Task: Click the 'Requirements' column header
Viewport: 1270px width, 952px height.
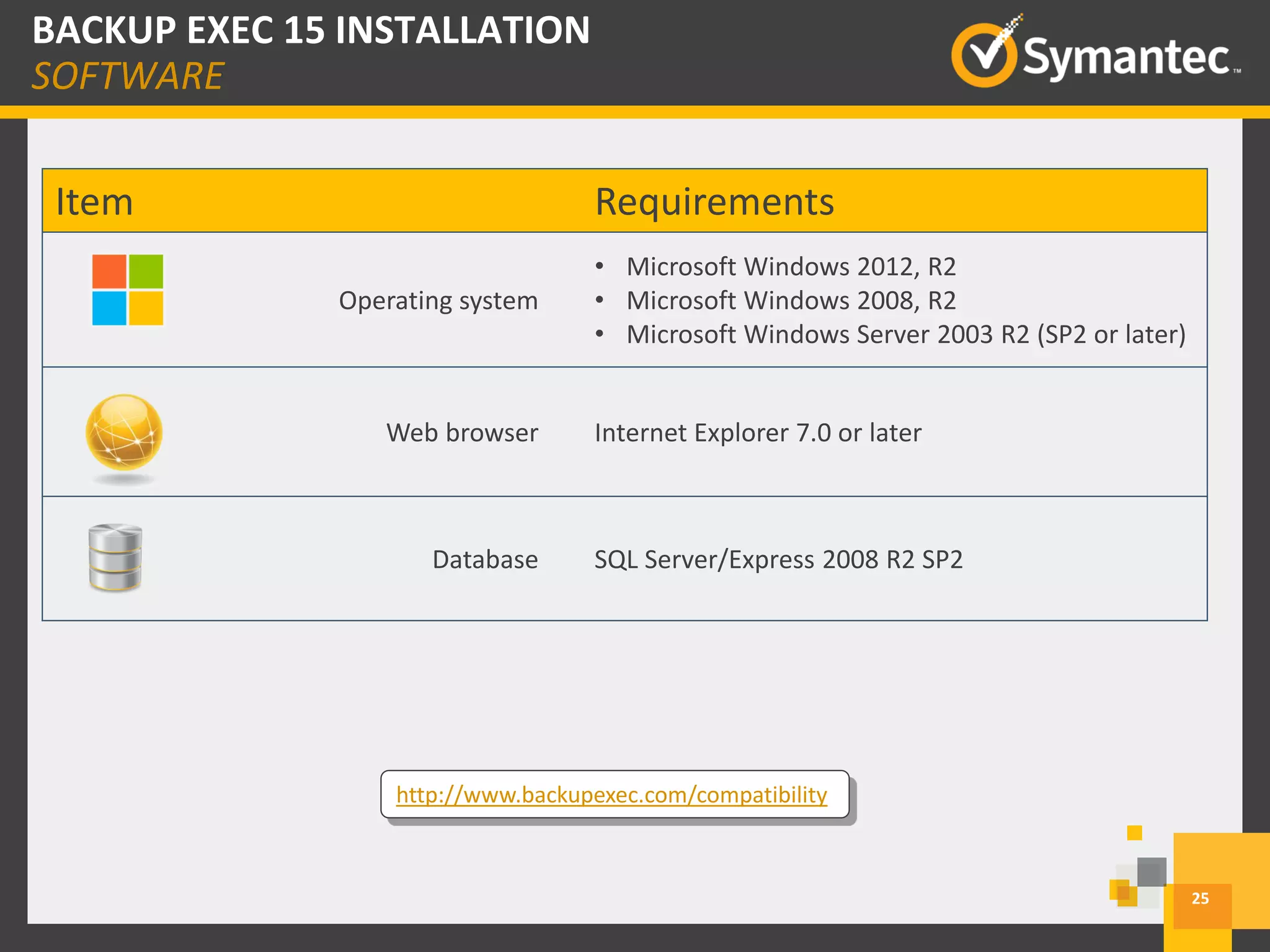Action: click(x=714, y=202)
